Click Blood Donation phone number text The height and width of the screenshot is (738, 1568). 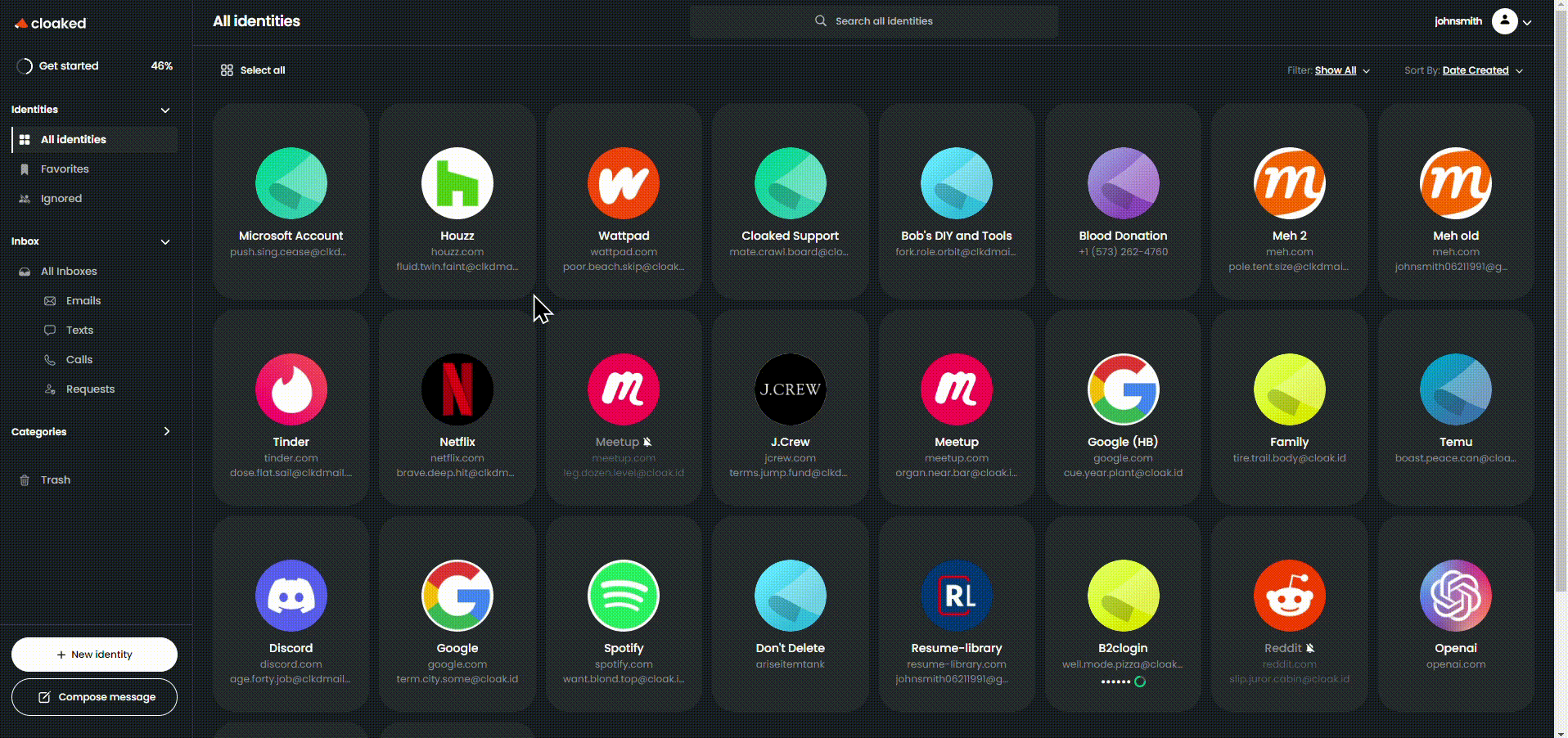(x=1123, y=252)
